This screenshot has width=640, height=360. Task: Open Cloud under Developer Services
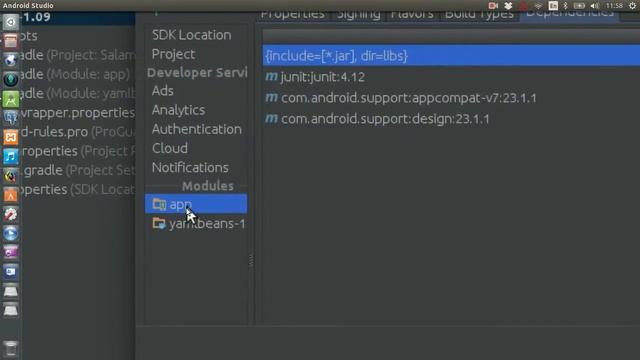pos(170,148)
